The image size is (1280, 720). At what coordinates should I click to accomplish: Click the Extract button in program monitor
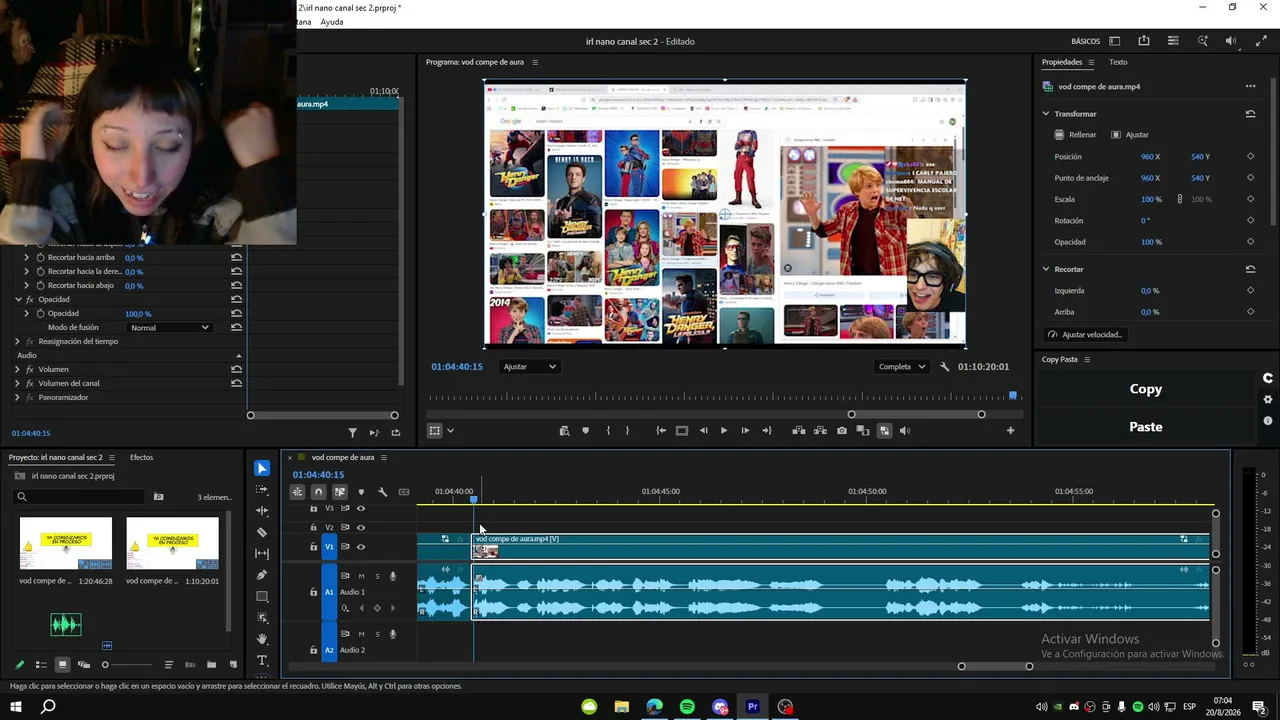pyautogui.click(x=820, y=431)
